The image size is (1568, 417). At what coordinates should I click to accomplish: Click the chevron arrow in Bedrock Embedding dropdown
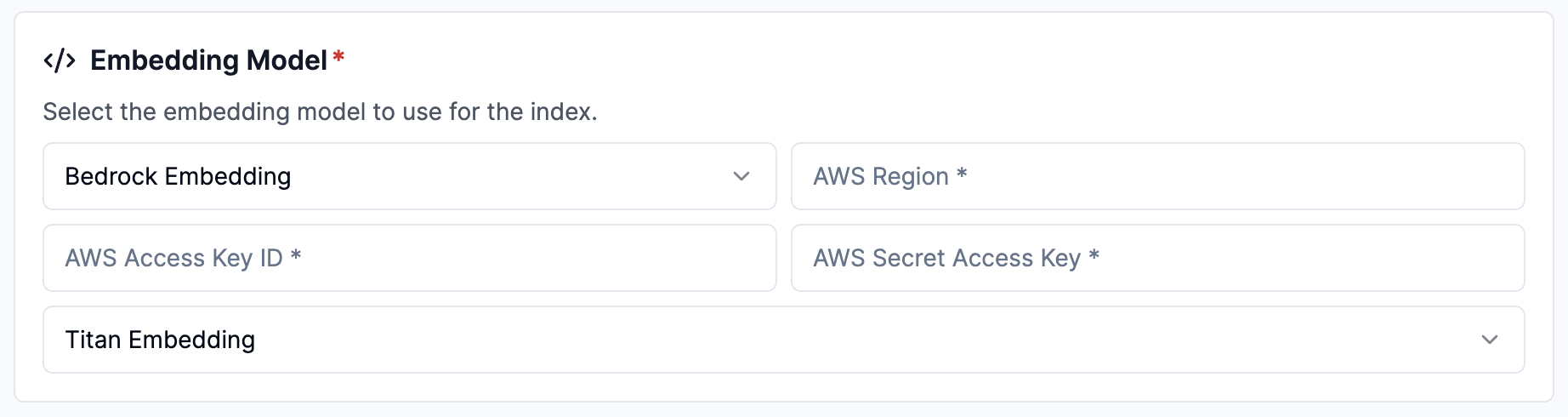point(741,176)
